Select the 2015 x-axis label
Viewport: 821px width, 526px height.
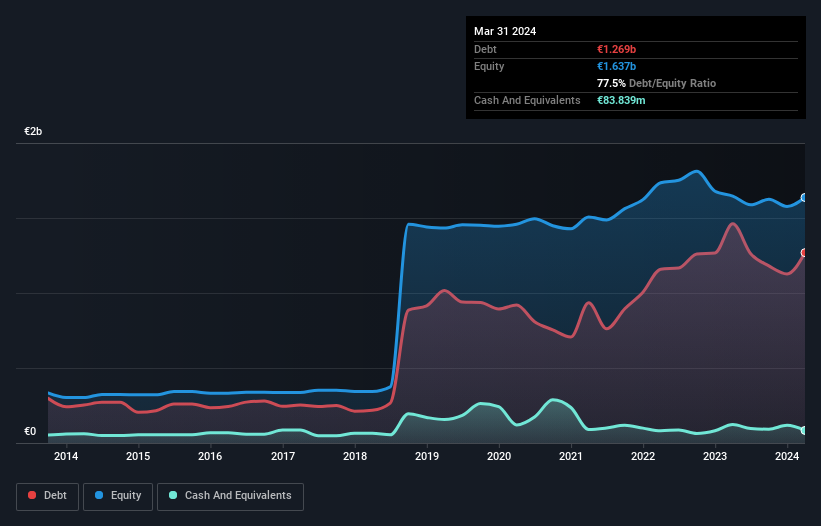coord(138,456)
